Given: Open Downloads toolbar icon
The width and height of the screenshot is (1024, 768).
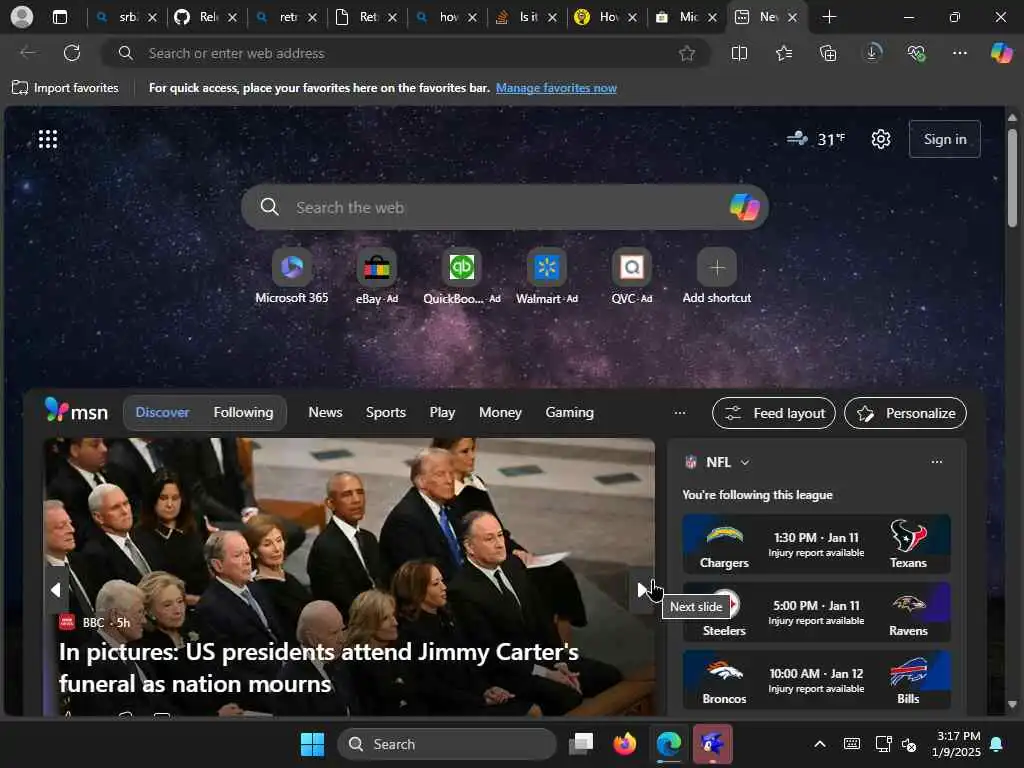Looking at the screenshot, I should (x=872, y=53).
